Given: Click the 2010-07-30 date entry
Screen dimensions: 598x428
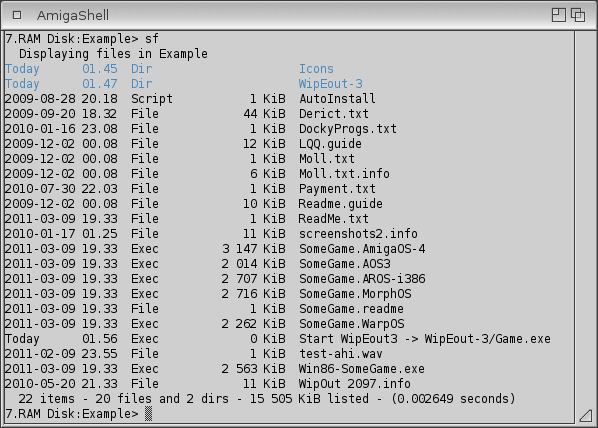Looking at the screenshot, I should click(40, 189).
